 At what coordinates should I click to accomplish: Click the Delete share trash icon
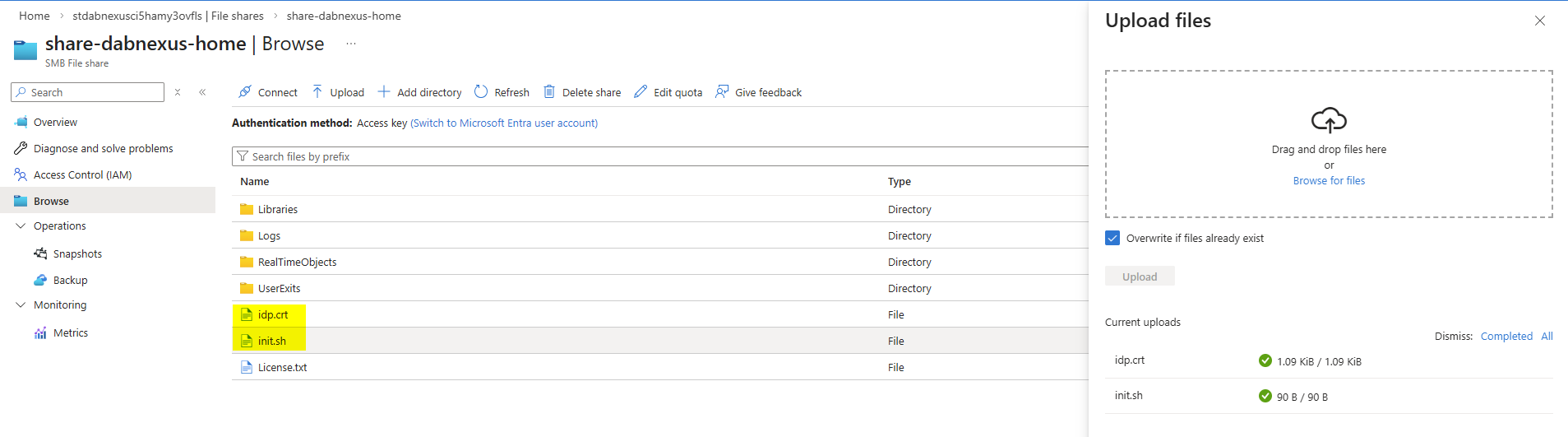pyautogui.click(x=549, y=92)
